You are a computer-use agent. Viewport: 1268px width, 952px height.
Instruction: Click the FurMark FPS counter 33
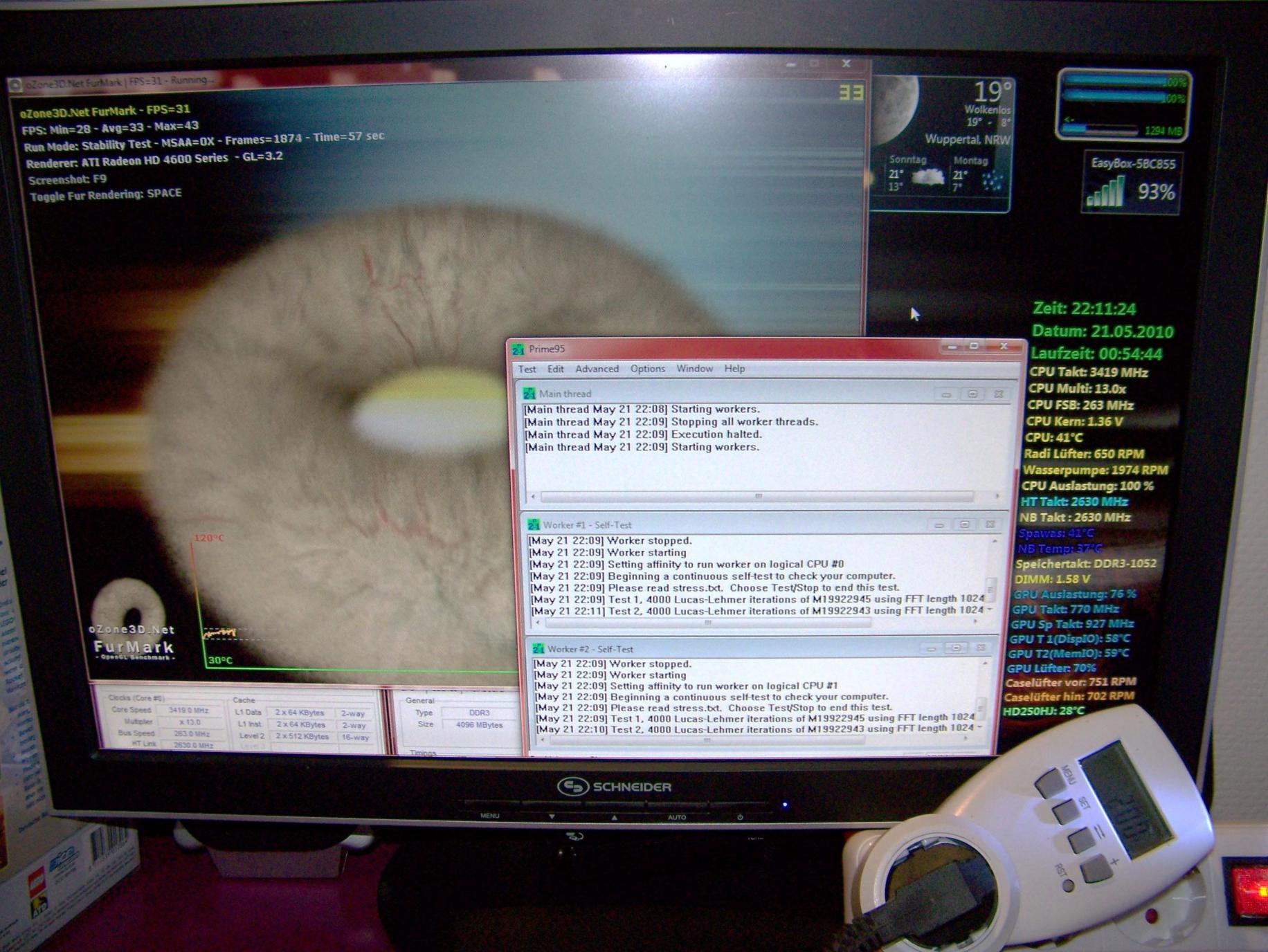click(x=851, y=92)
